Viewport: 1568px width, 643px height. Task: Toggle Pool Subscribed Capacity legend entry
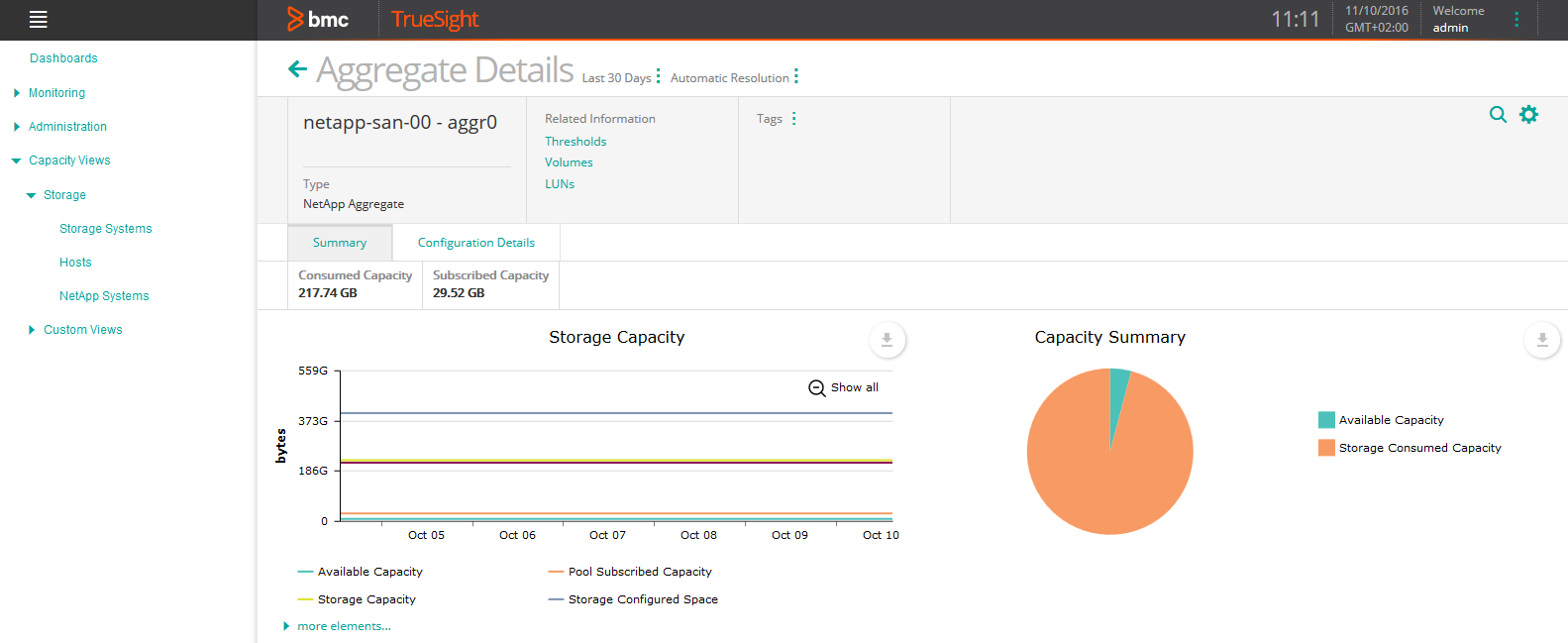click(630, 572)
